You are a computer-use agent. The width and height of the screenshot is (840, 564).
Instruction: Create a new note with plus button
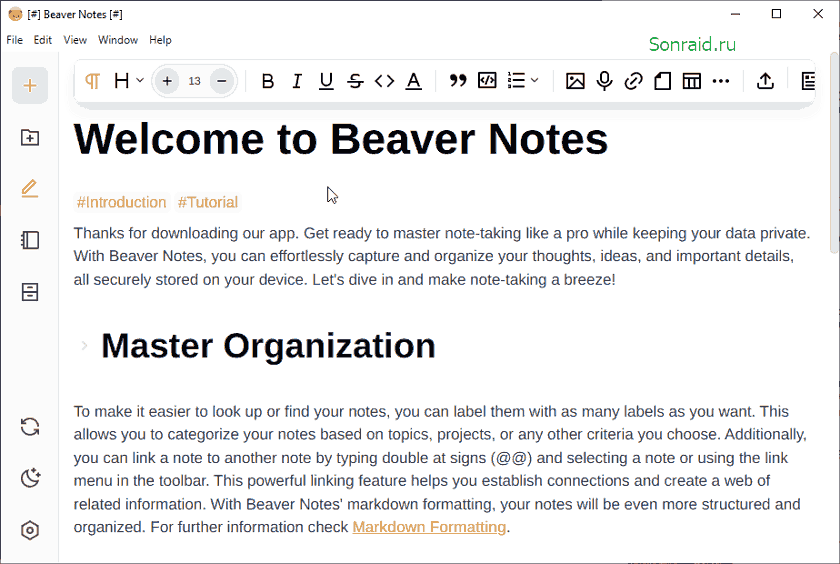pos(30,85)
